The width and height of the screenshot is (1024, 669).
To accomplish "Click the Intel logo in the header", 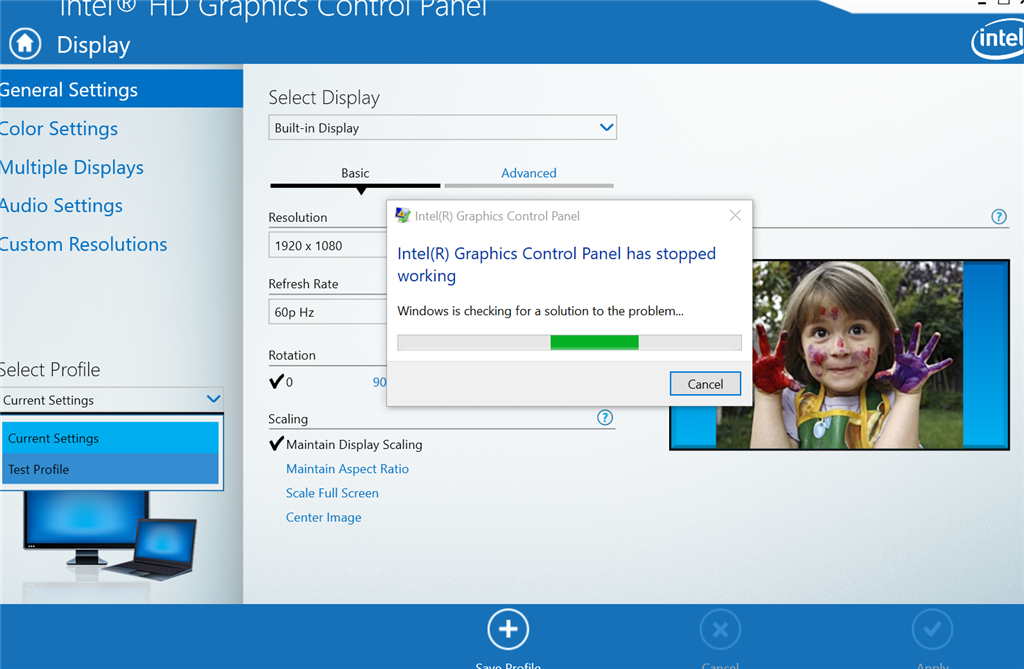I will (x=999, y=39).
